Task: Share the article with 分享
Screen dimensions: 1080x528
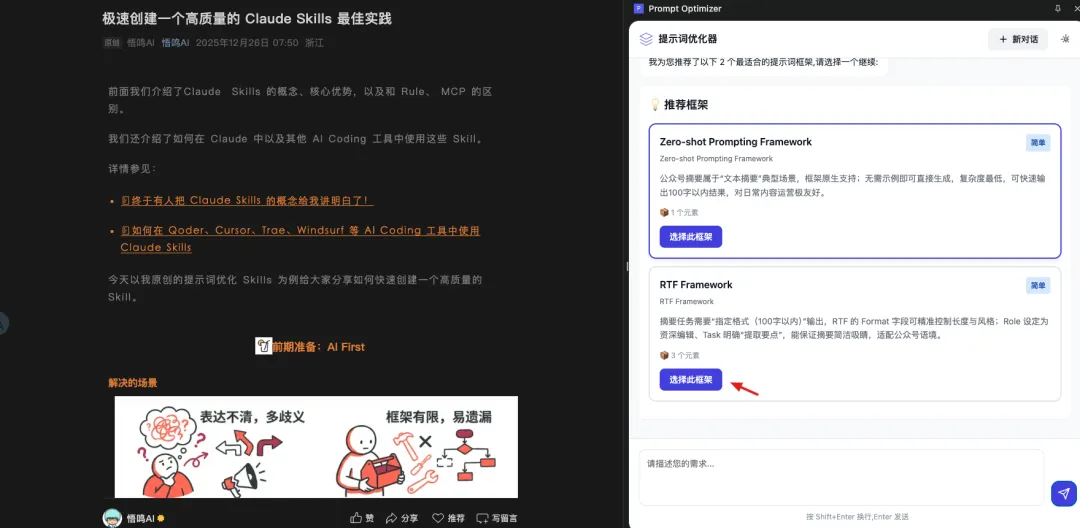Action: click(402, 518)
